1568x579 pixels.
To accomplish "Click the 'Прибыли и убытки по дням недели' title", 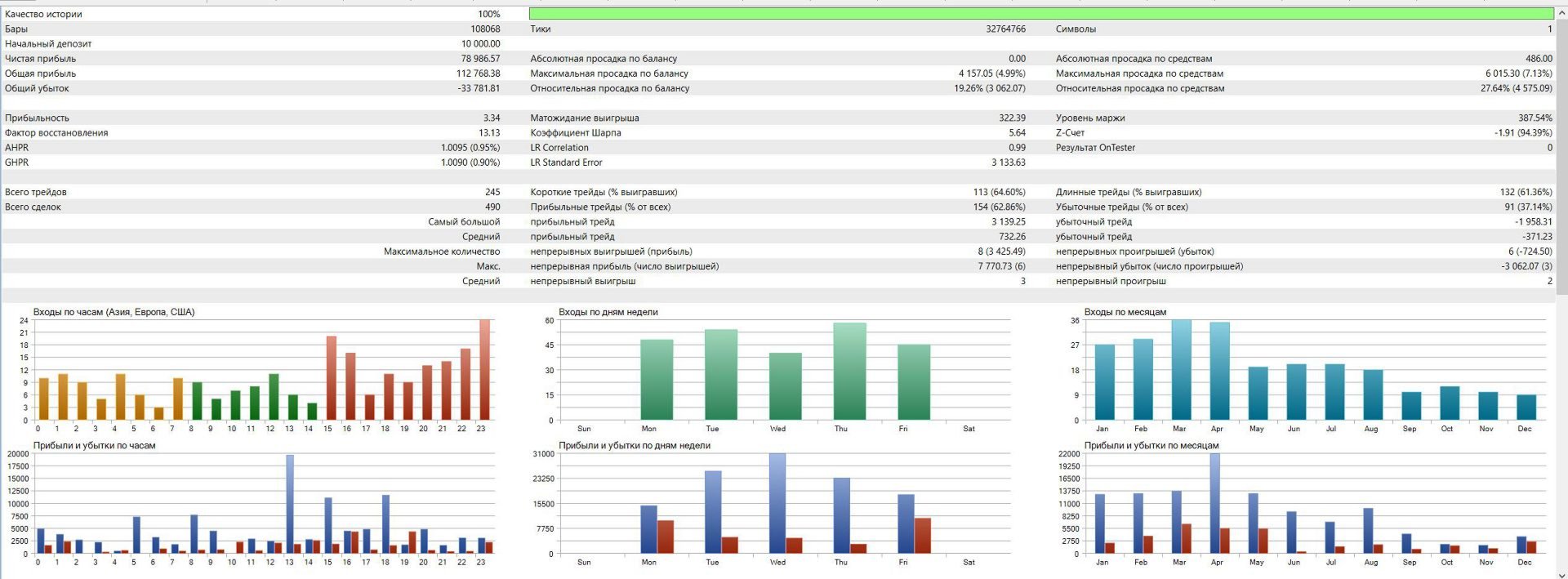I will coord(634,446).
